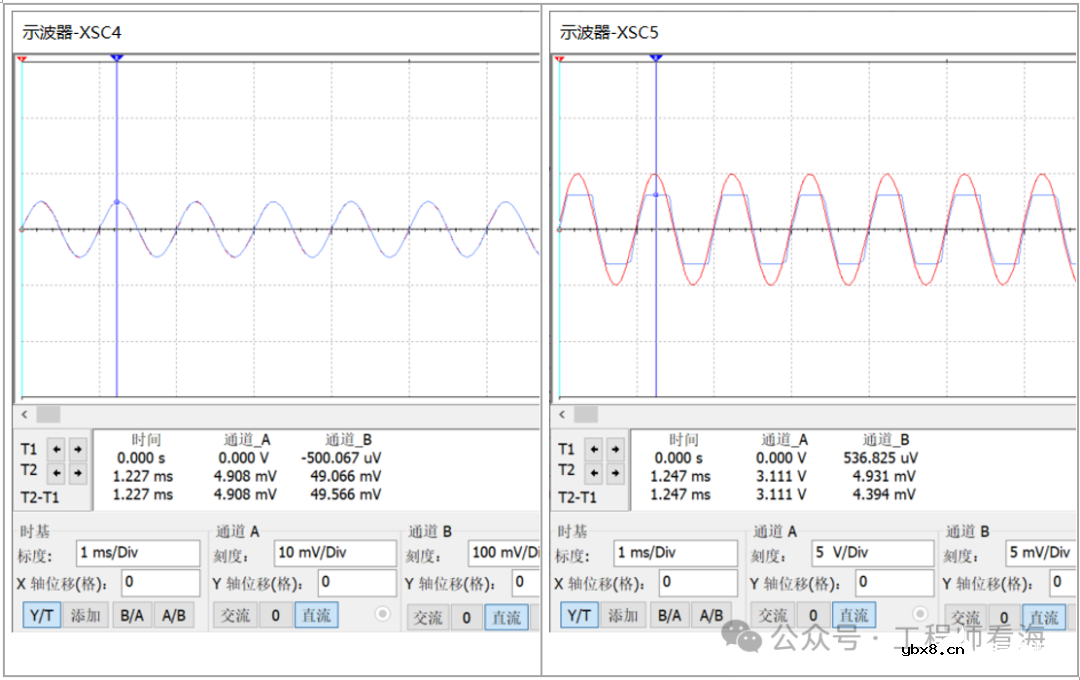Image resolution: width=1080 pixels, height=680 pixels.
Task: Nudge T2 cursor left in XSC5
Action: tap(595, 471)
